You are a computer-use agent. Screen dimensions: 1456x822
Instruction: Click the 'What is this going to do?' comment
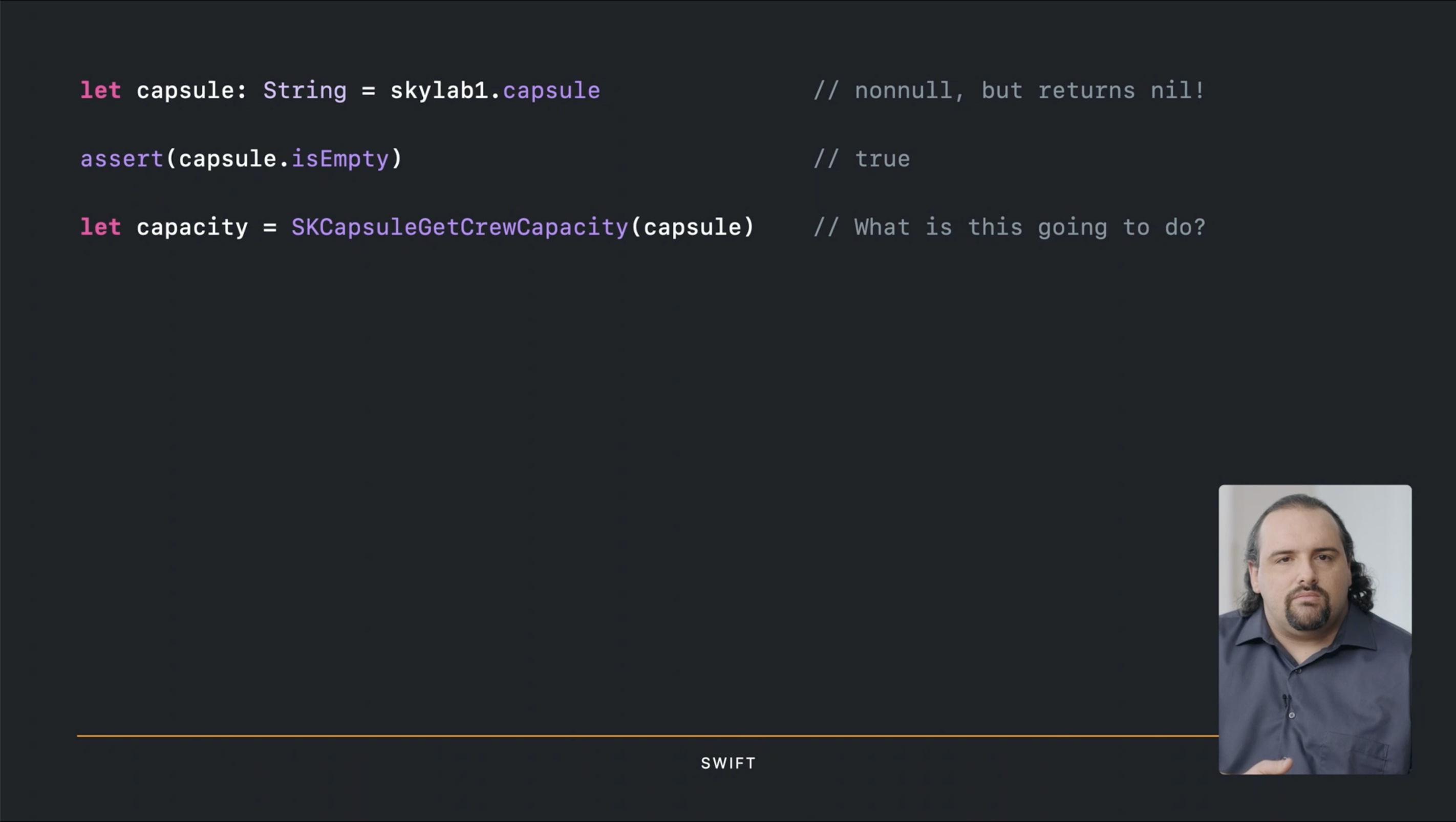point(1030,228)
